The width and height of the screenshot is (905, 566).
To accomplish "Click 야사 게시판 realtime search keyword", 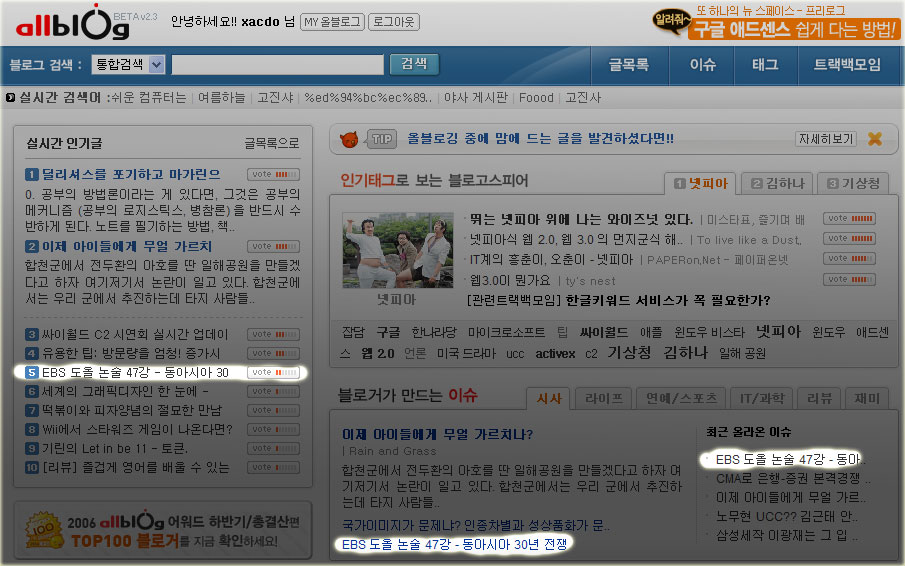I will coord(476,98).
